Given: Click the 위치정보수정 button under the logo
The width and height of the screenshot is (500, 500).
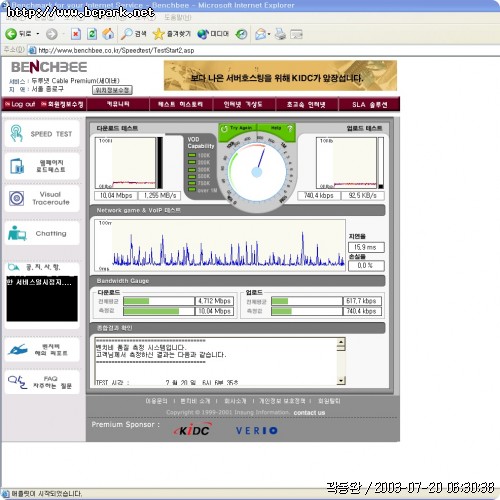Looking at the screenshot, I should pyautogui.click(x=112, y=90).
